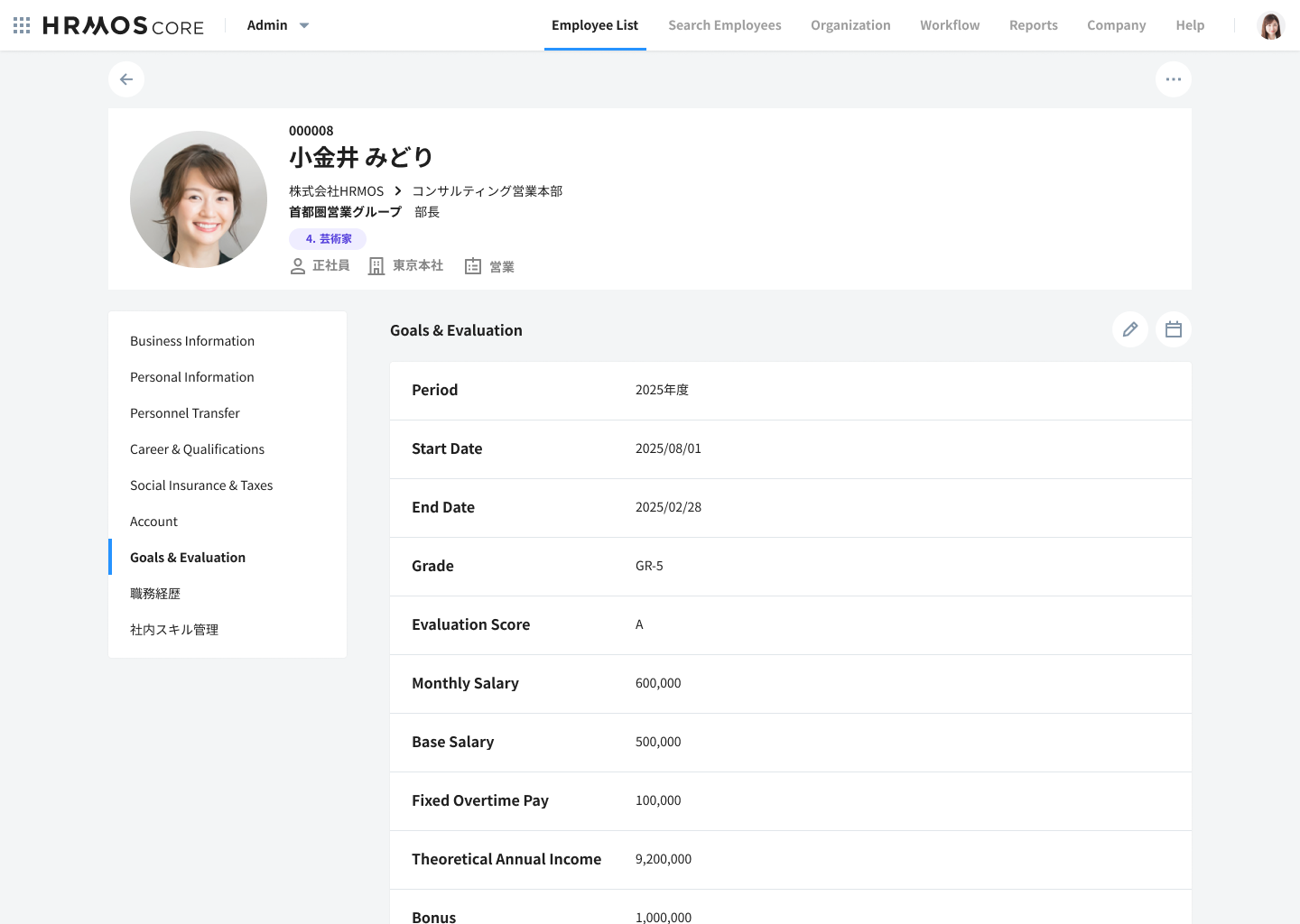Image resolution: width=1300 pixels, height=924 pixels.
Task: Select Social Insurance & Taxes
Action: tap(201, 485)
